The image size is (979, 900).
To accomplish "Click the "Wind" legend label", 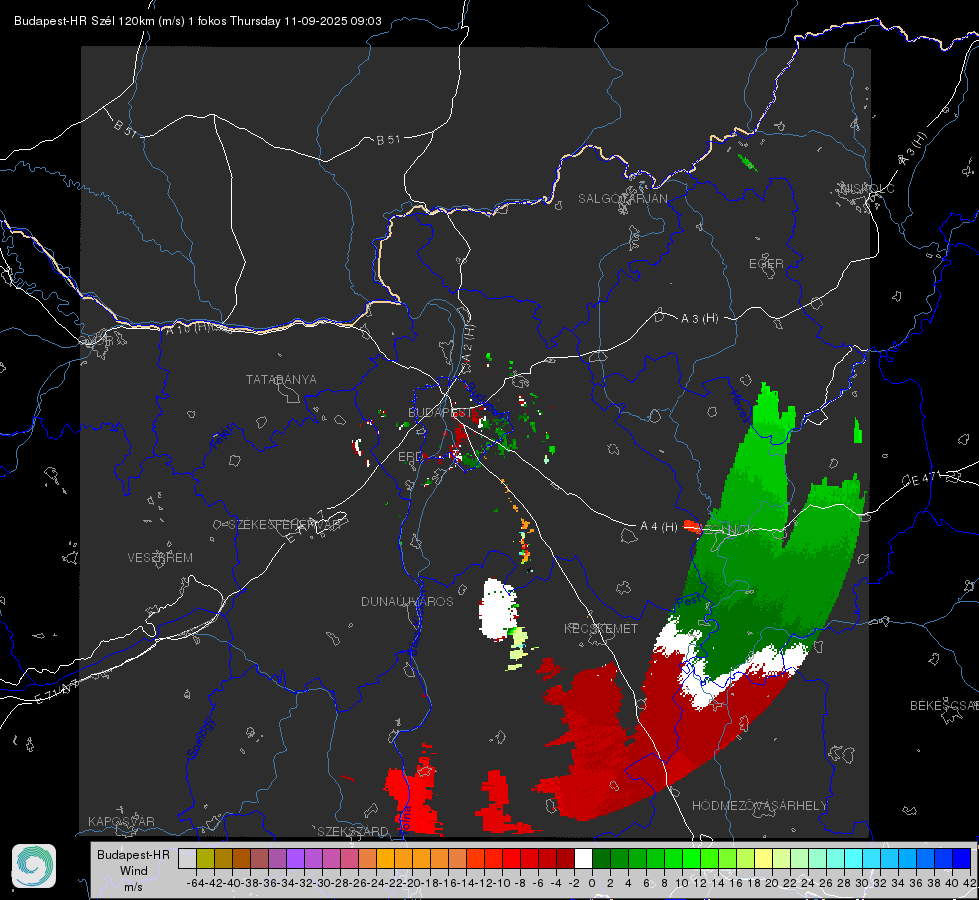I will pos(134,871).
